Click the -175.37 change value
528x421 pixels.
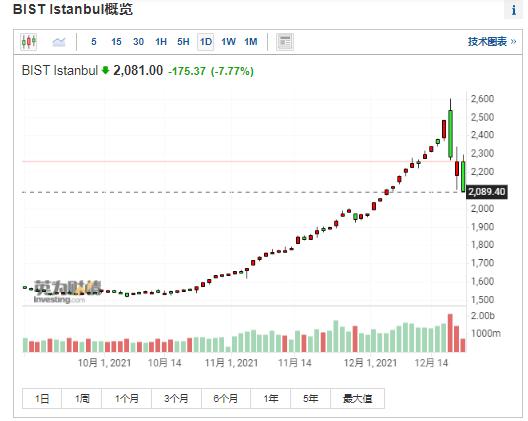187,71
